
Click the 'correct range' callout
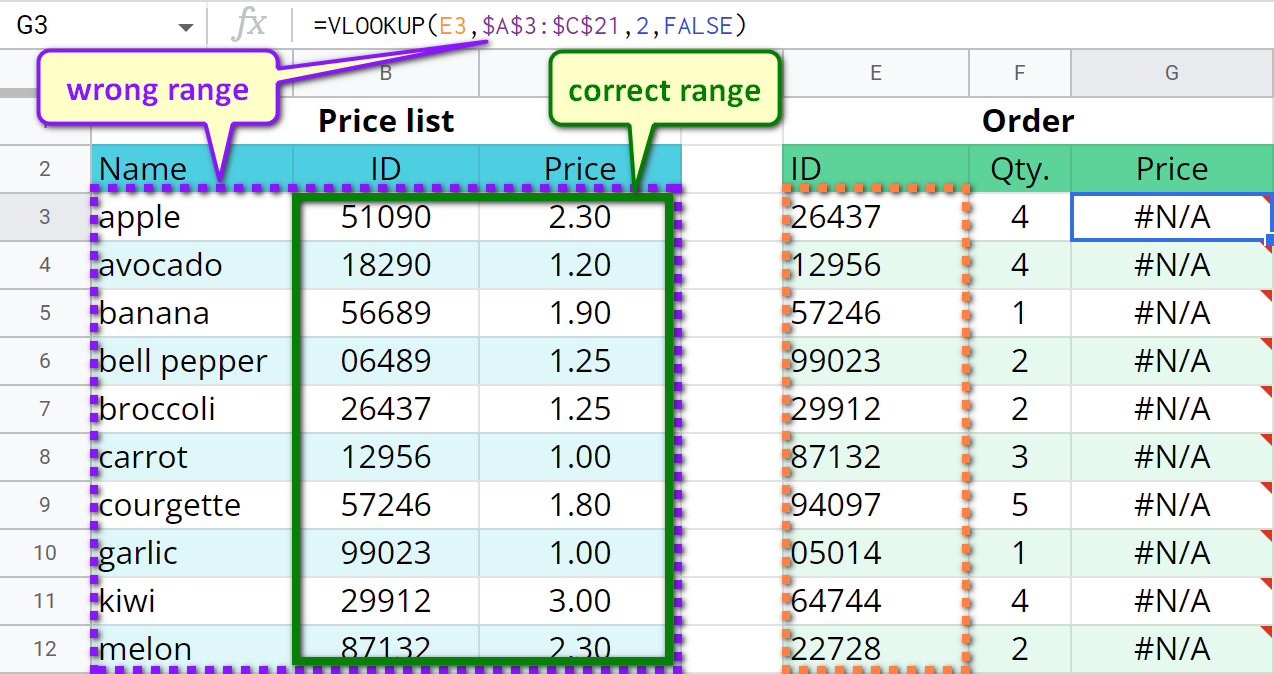(664, 90)
